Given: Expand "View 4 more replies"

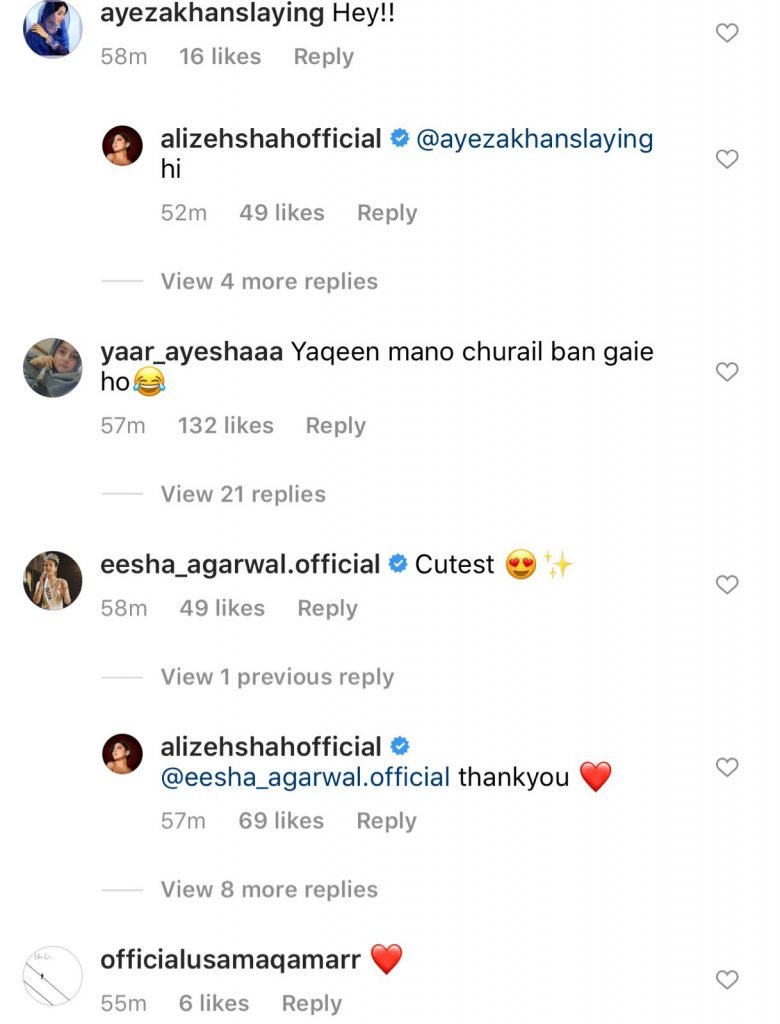Looking at the screenshot, I should 269,282.
